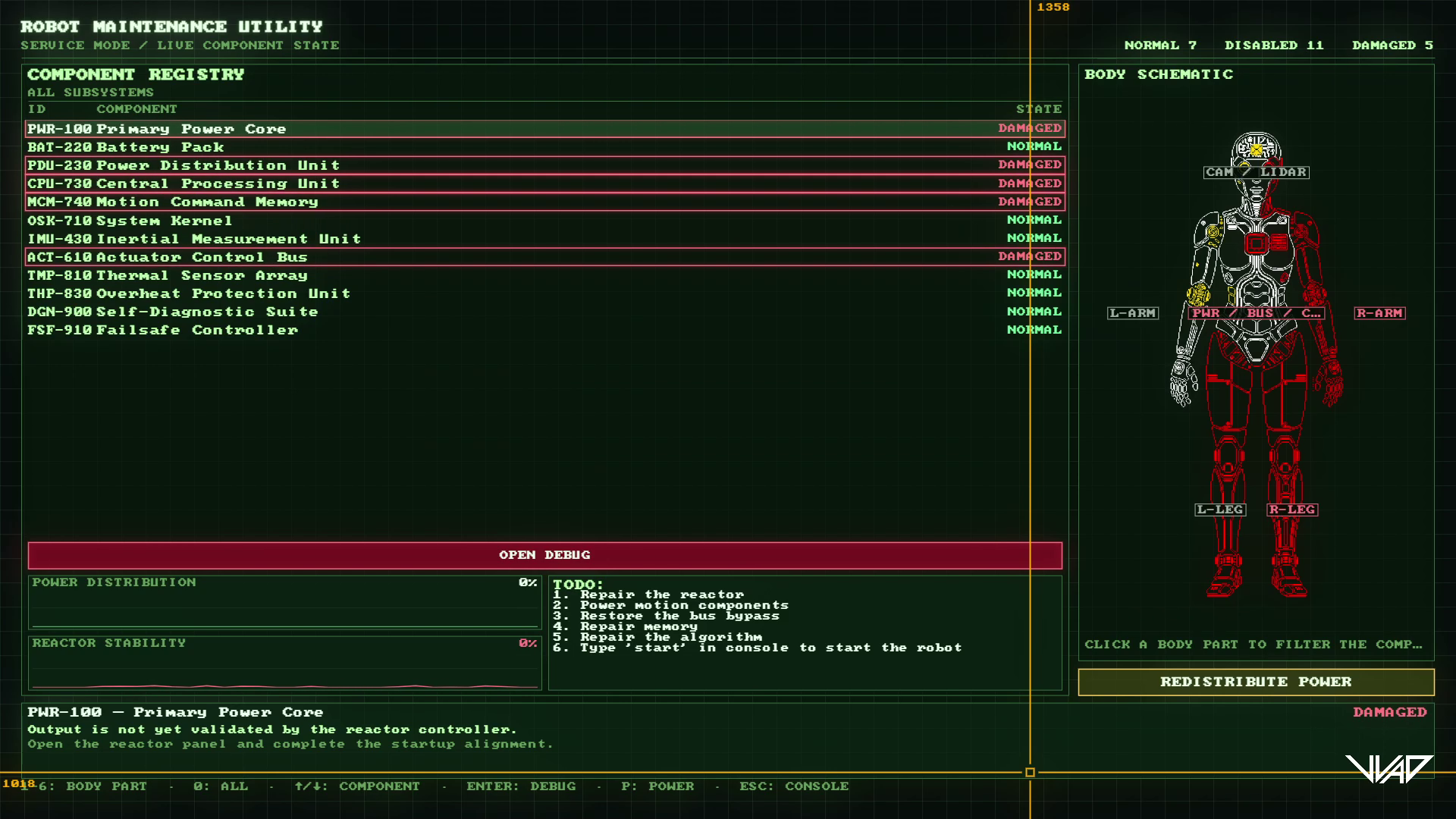1456x819 pixels.
Task: Click TODO item Restore the bus bypass
Action: (x=666, y=617)
